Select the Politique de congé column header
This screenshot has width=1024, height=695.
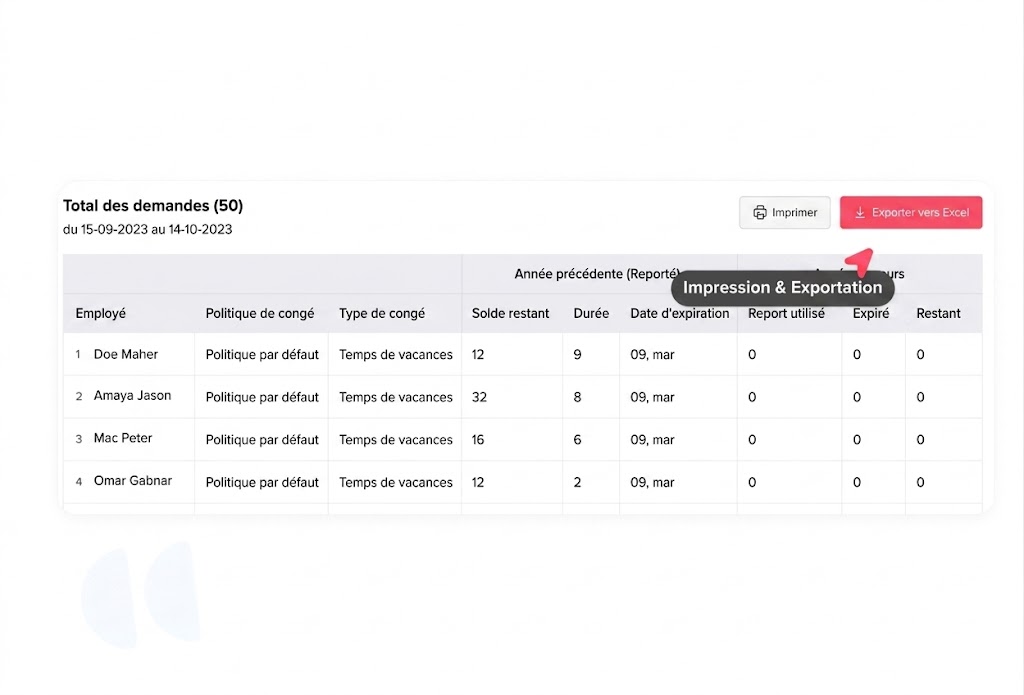260,313
